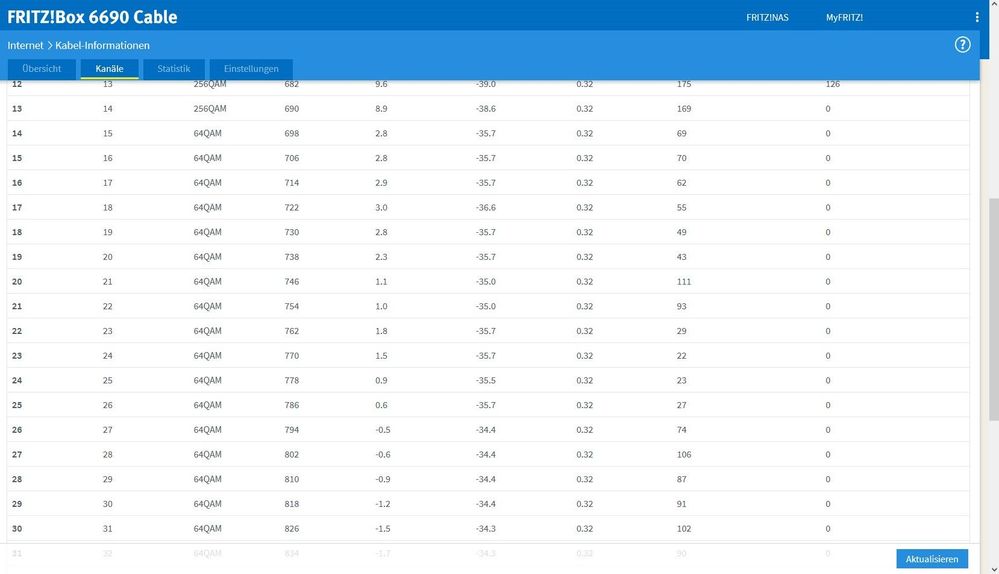The image size is (999, 574).
Task: Click the -38.6 MSE value
Action: point(485,109)
